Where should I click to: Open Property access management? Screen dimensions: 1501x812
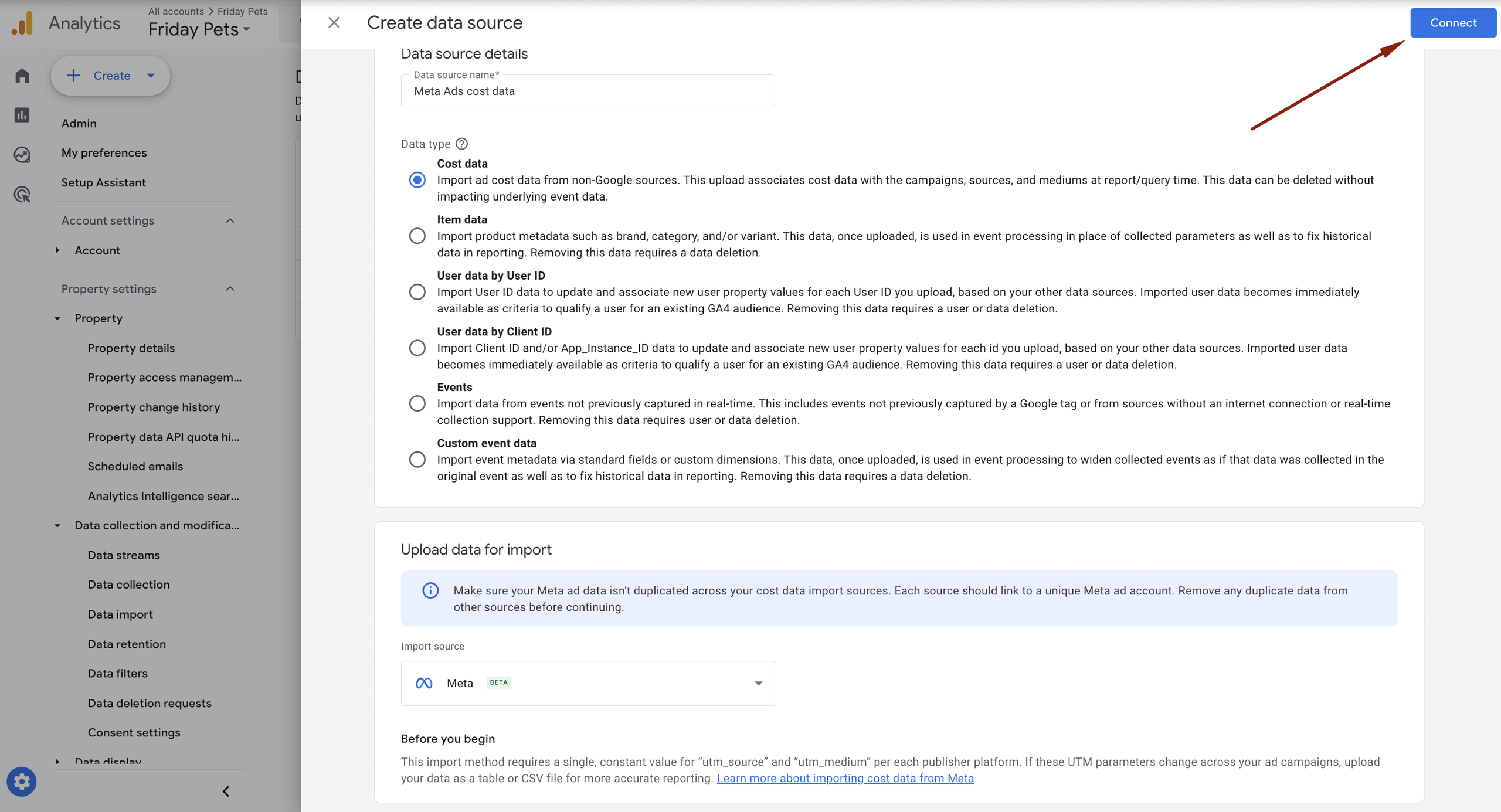point(165,377)
